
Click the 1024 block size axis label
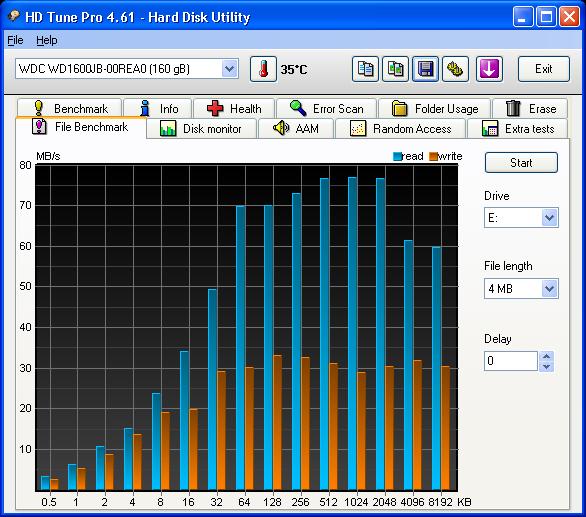point(356,502)
